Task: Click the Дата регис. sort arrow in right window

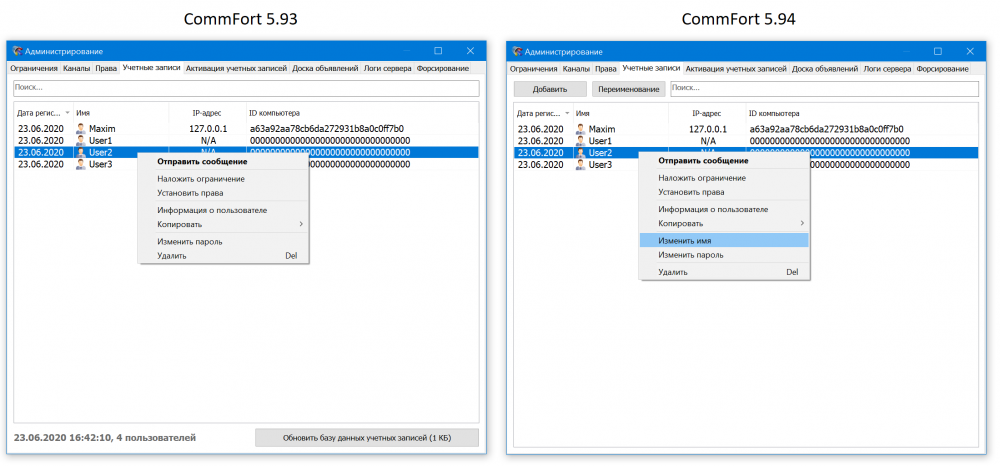Action: point(568,113)
